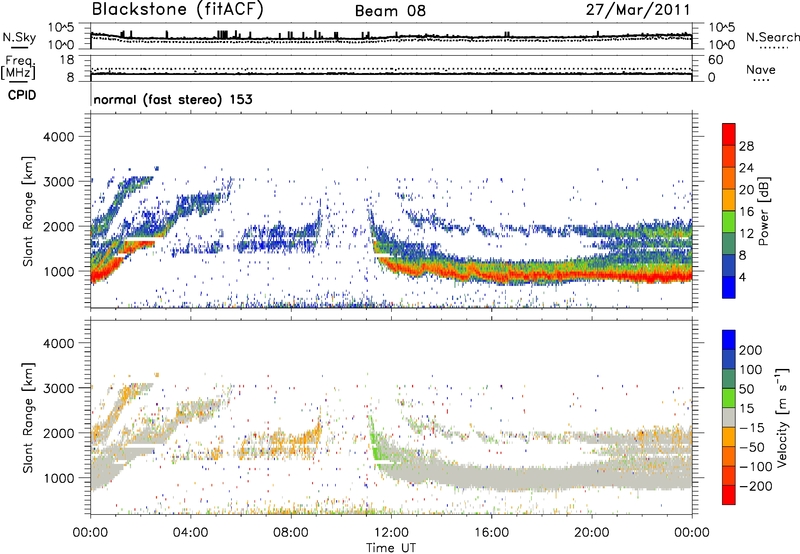Click the '-15' velocity scale value
The width and height of the screenshot is (800, 554).
pyautogui.click(x=751, y=428)
